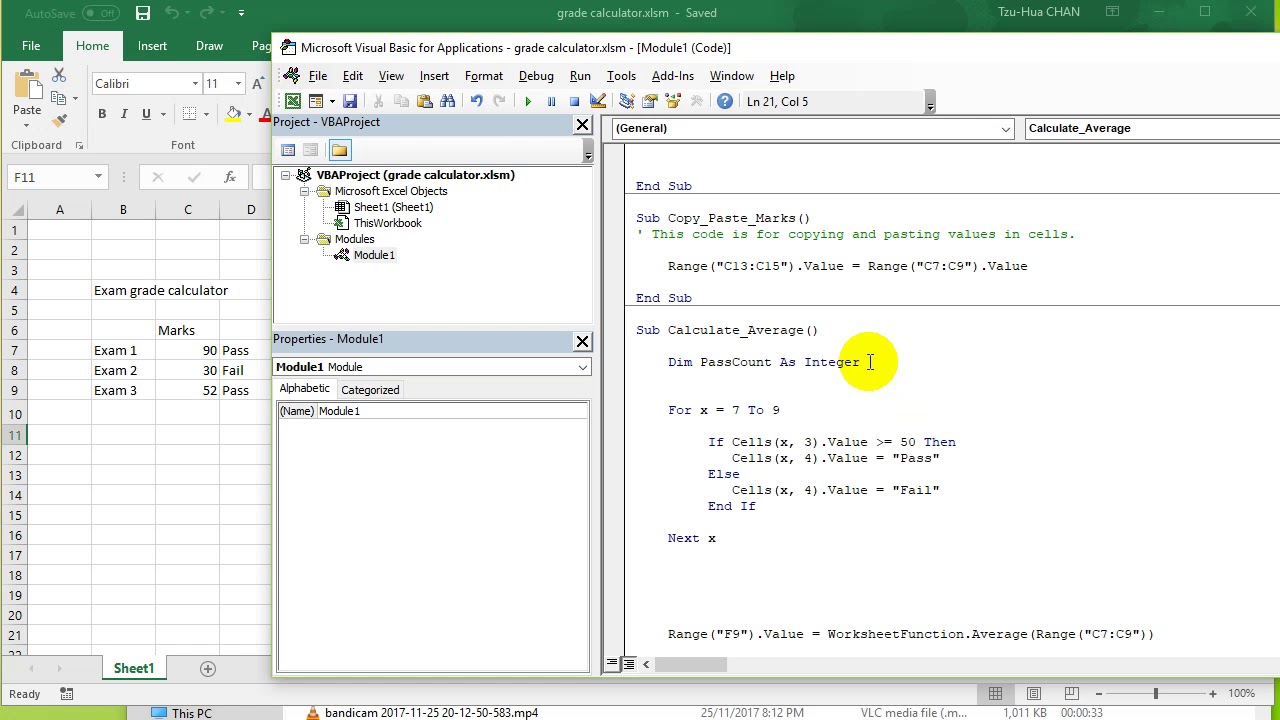Open the Format menu
The image size is (1280, 720).
click(x=484, y=76)
